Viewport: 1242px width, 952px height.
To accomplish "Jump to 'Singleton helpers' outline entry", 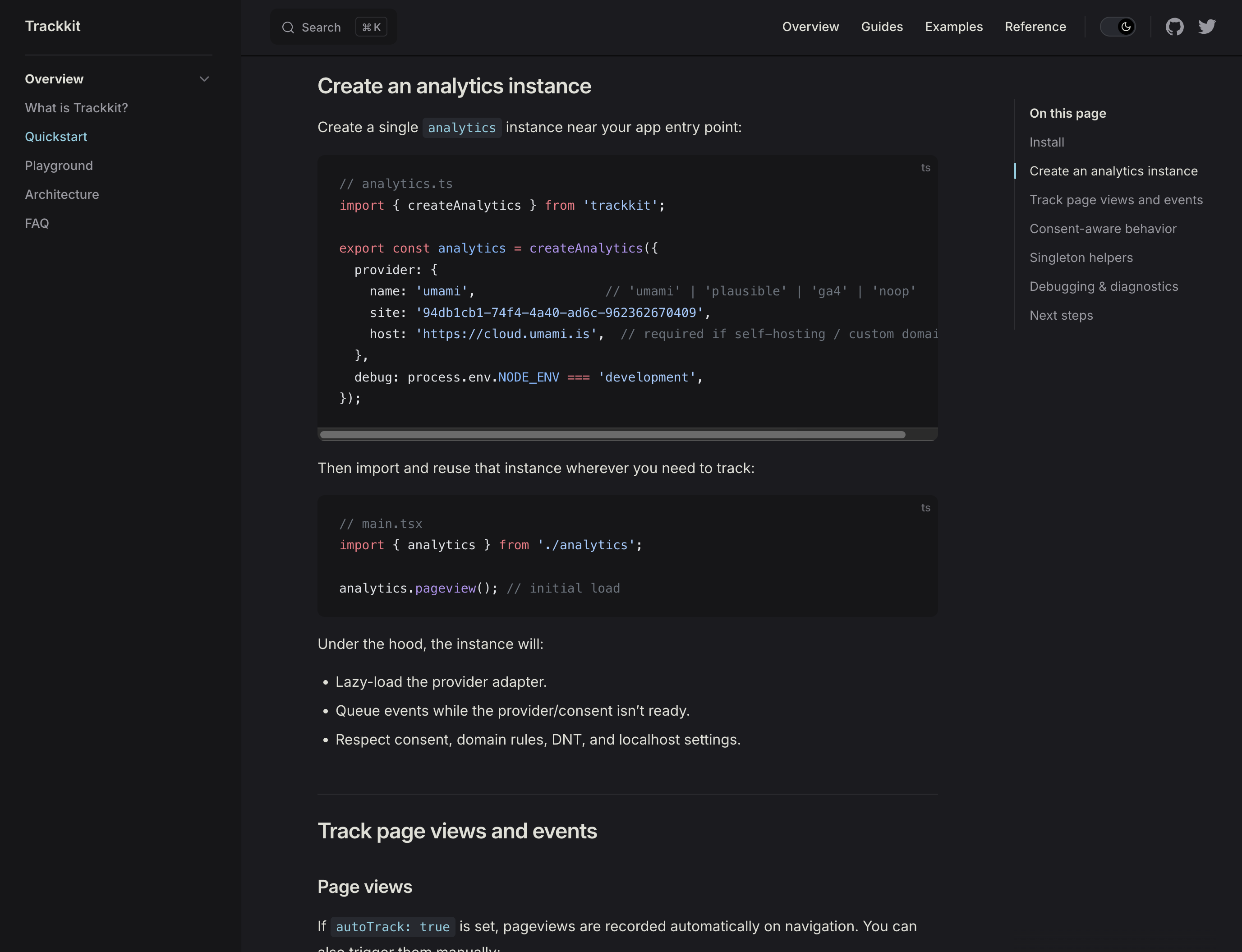I will pyautogui.click(x=1081, y=258).
